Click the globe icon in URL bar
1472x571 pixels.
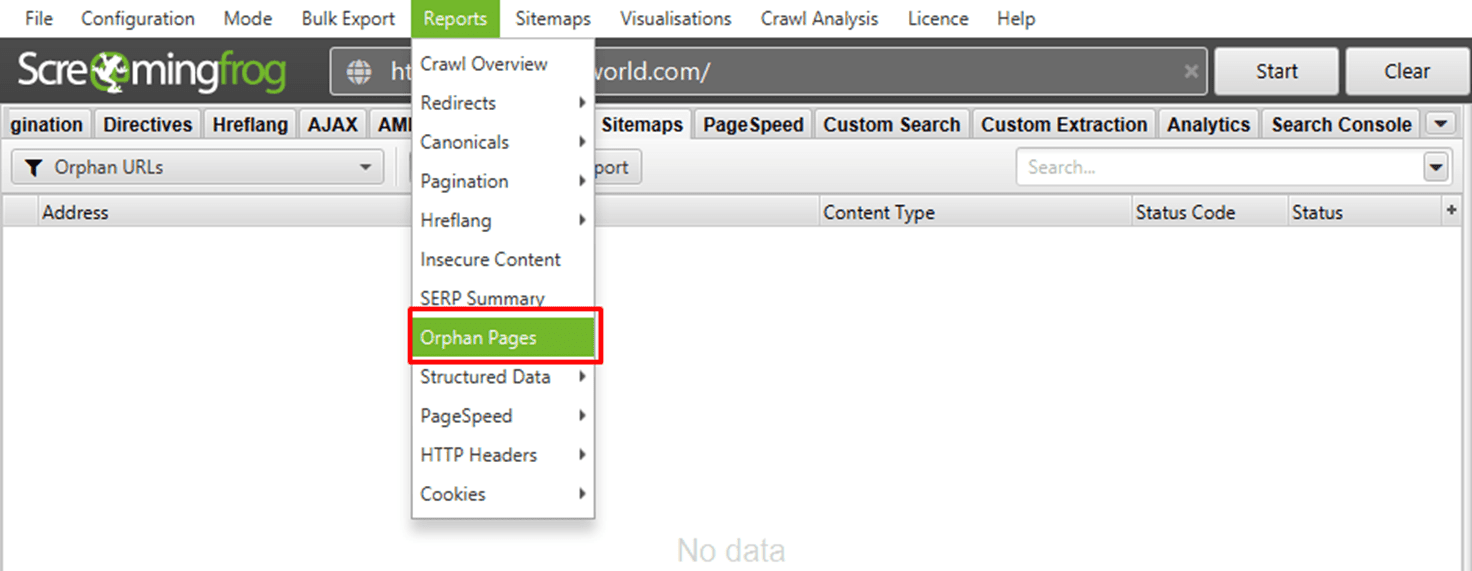pyautogui.click(x=358, y=72)
